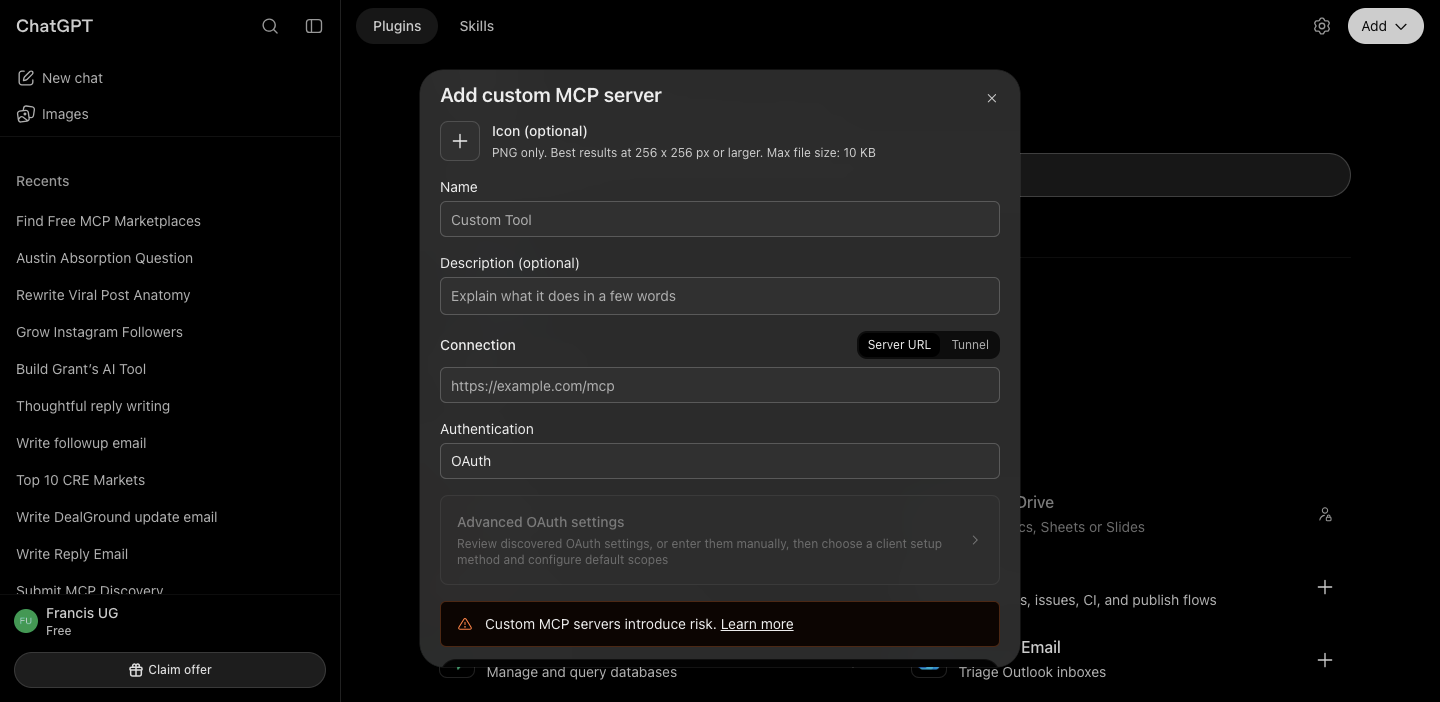Click the FU user avatar
1440x702 pixels.
click(26, 621)
